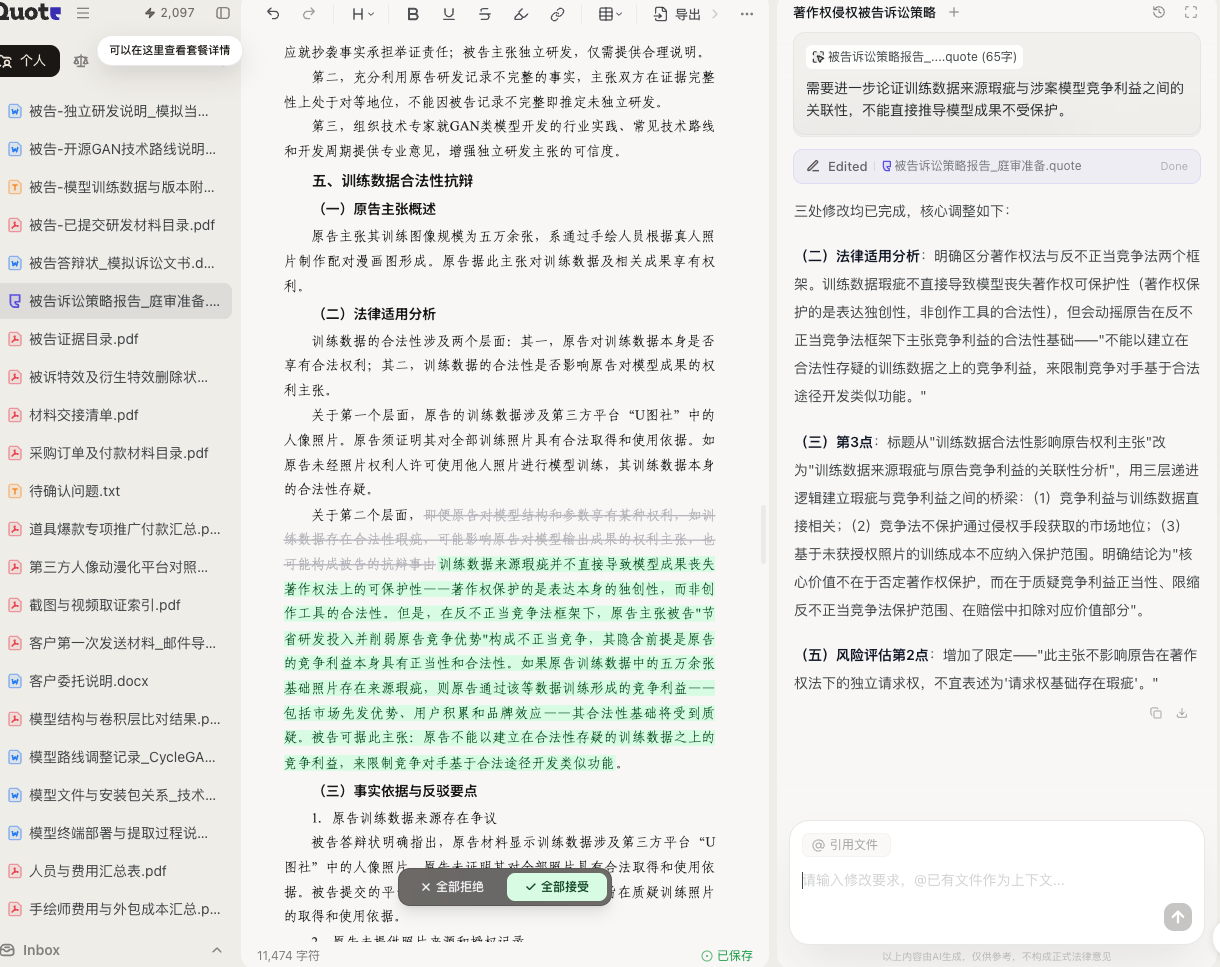Open 被告-已提交研发材料目录.pdf

coord(116,225)
